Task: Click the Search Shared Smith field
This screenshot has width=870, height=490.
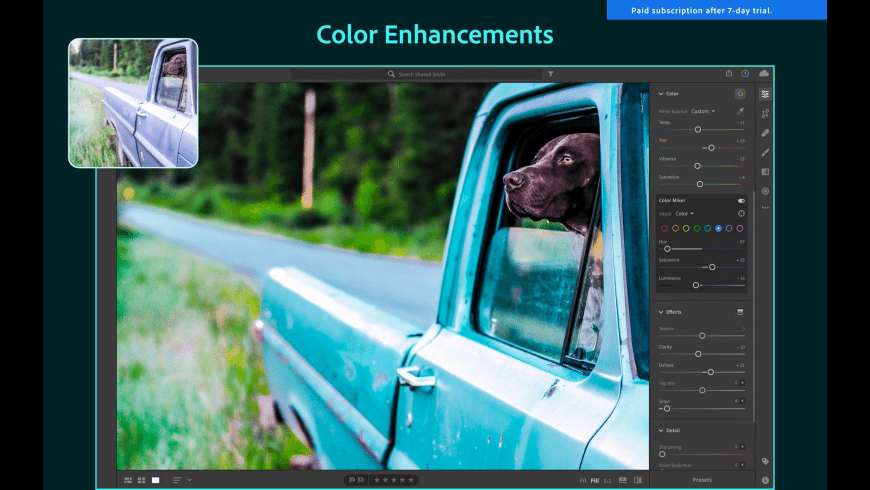Action: click(416, 74)
